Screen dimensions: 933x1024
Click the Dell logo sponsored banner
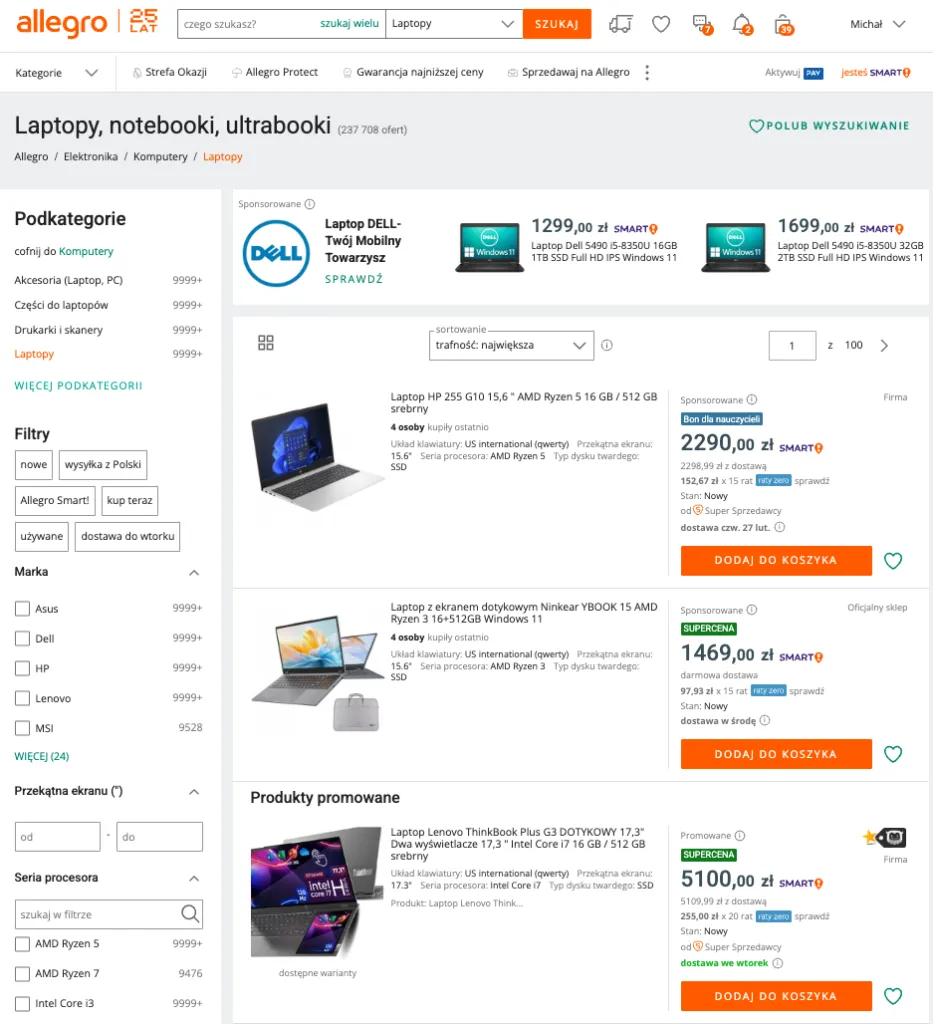[276, 253]
